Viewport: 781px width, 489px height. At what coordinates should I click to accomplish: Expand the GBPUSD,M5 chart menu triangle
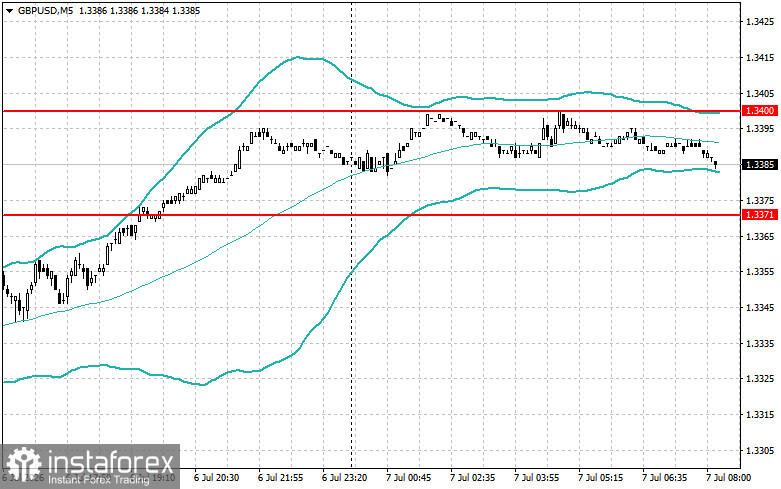9,11
